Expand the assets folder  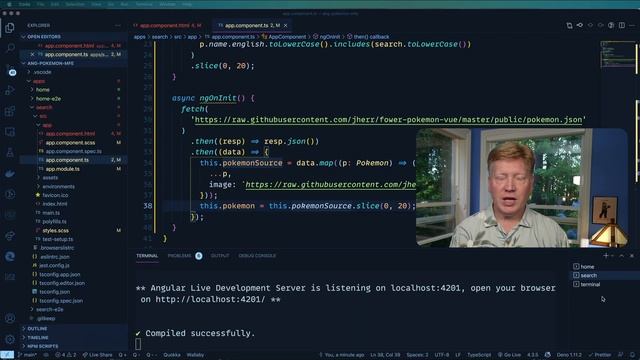pos(50,178)
